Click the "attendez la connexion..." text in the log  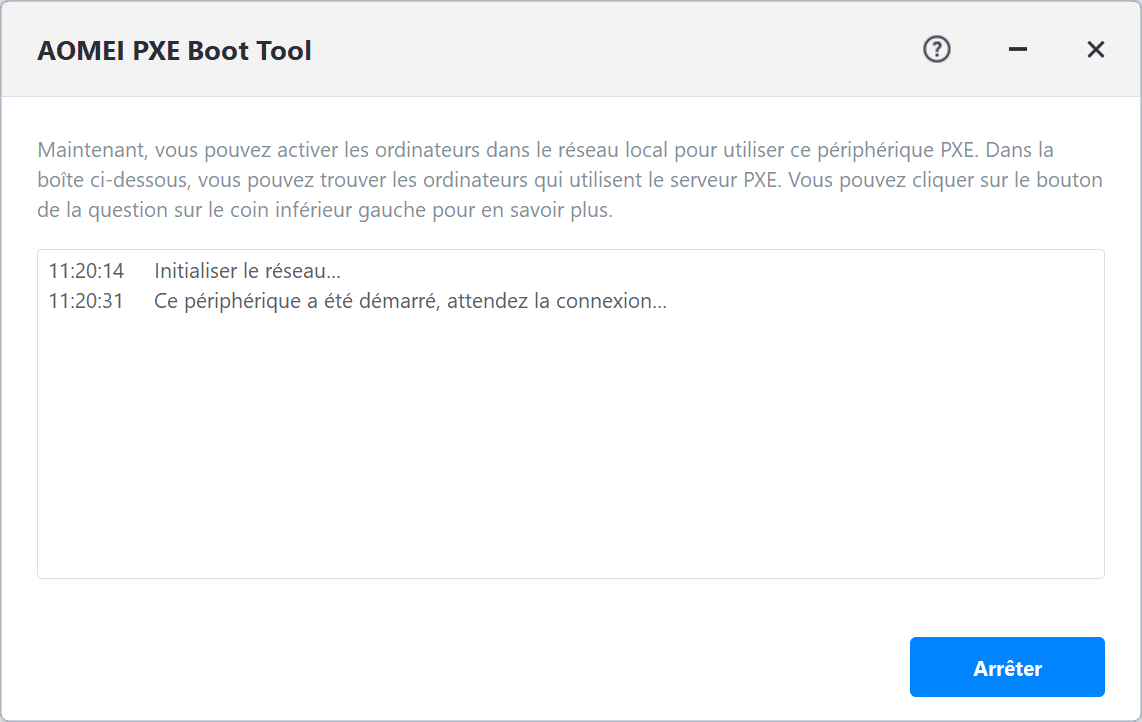click(x=557, y=301)
